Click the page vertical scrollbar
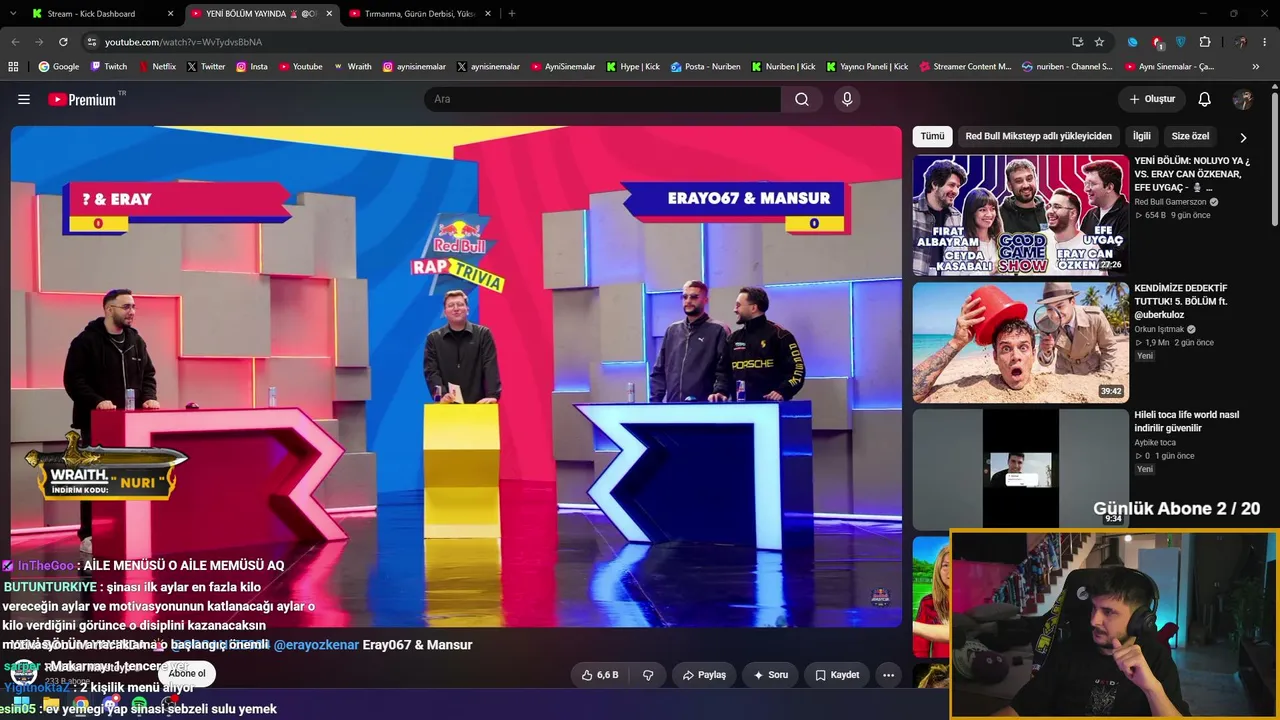1280x720 pixels. 1274,160
